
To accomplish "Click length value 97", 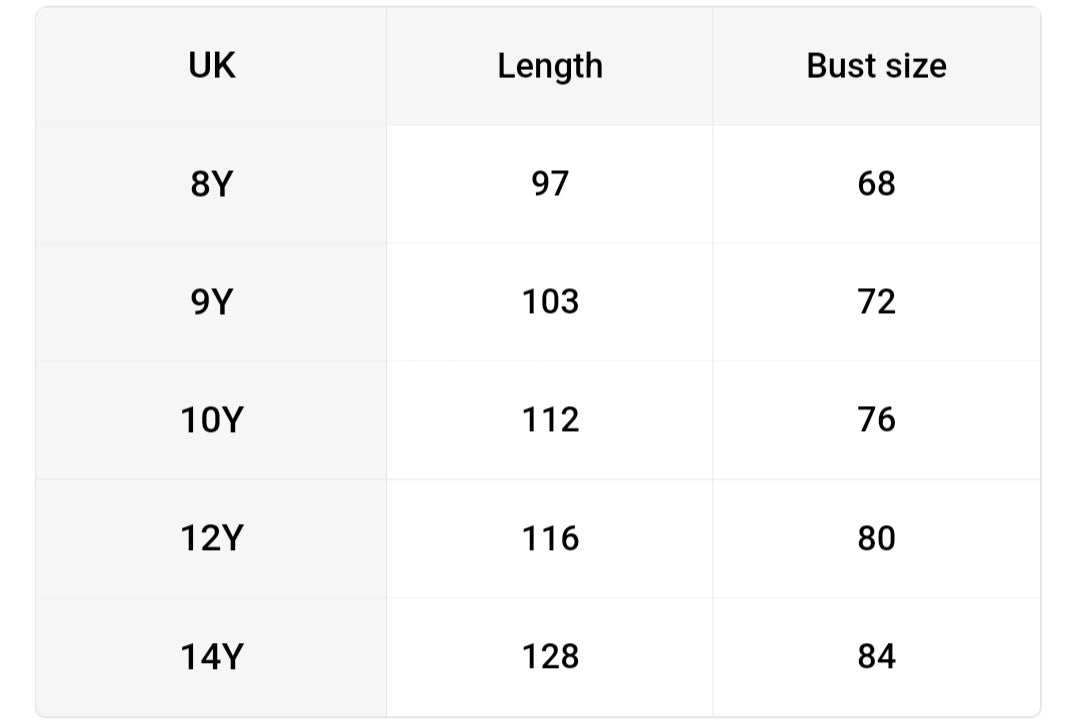I will [550, 184].
